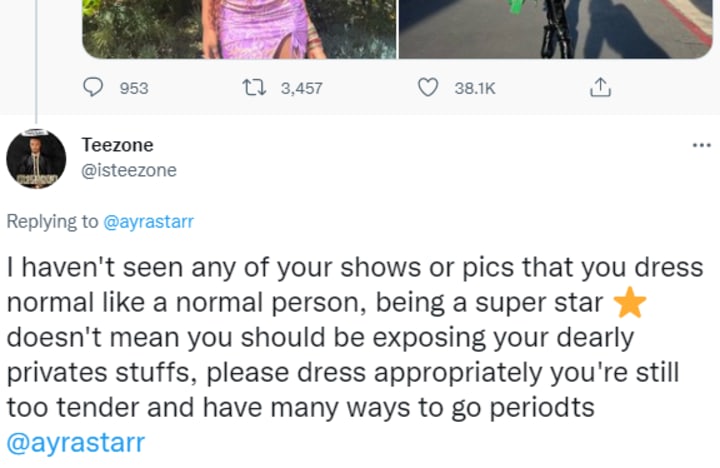720x468 pixels.
Task: Click the 953 replies count
Action: coord(133,89)
